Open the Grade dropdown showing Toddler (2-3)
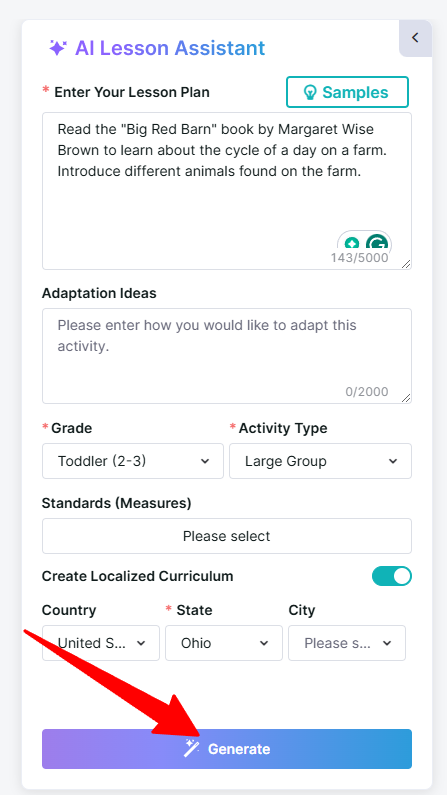The image size is (447, 795). click(133, 461)
